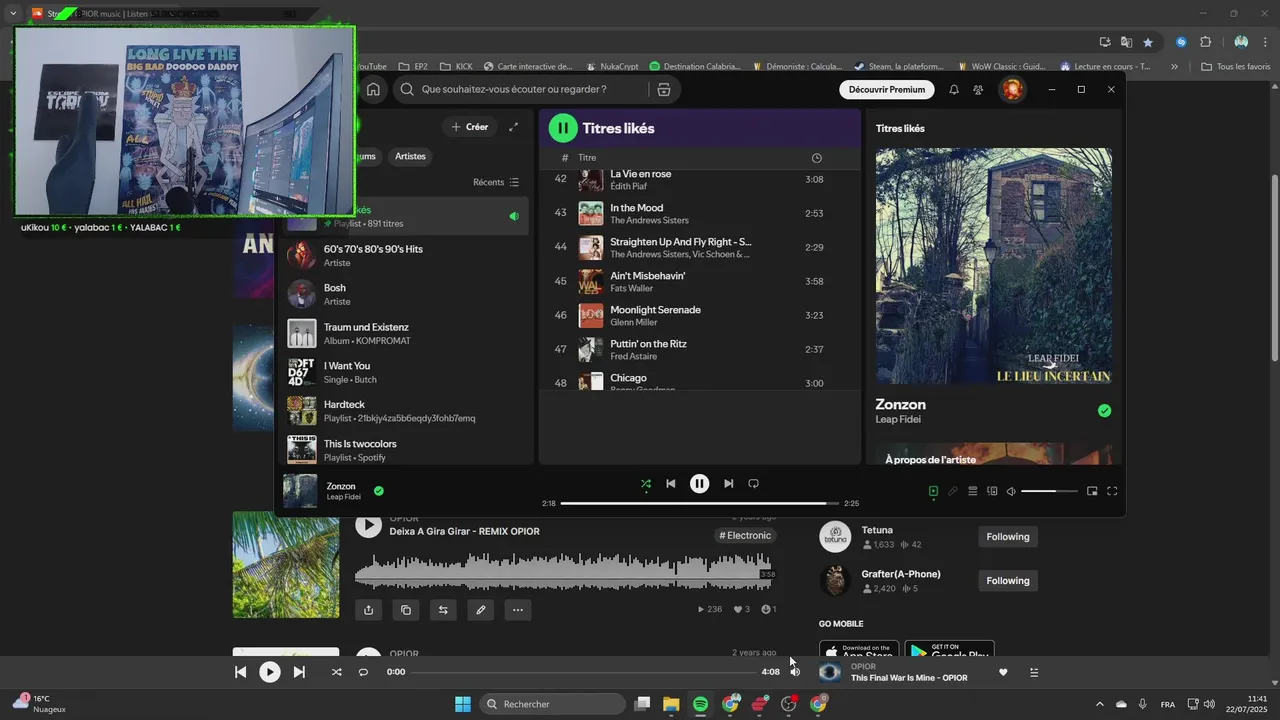The width and height of the screenshot is (1280, 720).
Task: Open SoundCloud track more options
Action: 518,609
